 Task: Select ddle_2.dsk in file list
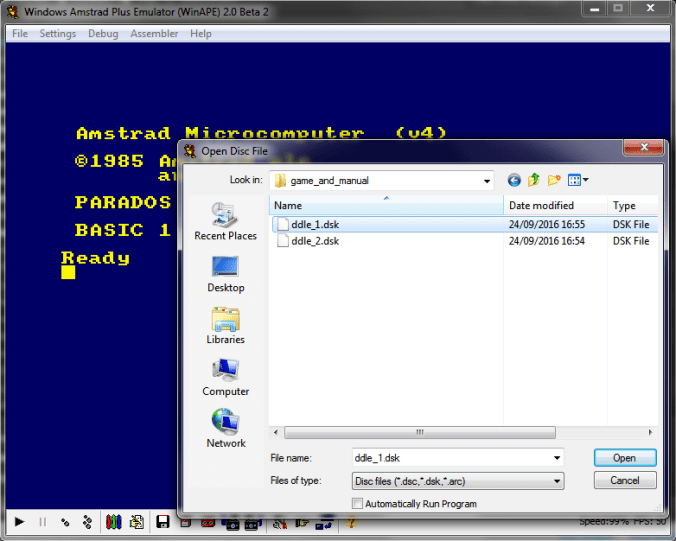(x=315, y=241)
